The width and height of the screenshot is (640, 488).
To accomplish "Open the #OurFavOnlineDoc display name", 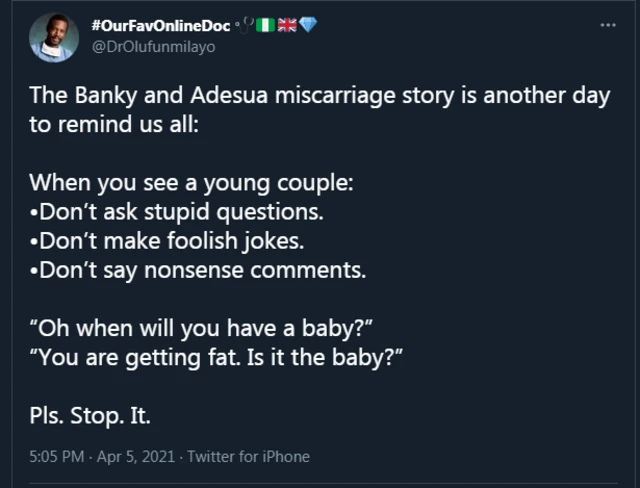I will pyautogui.click(x=160, y=25).
